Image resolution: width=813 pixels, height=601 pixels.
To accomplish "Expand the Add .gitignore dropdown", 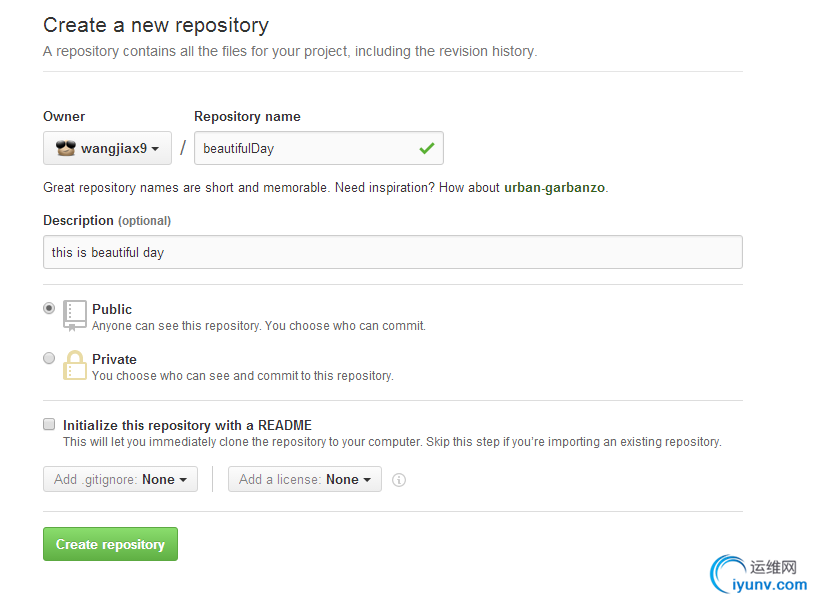I will [x=120, y=479].
